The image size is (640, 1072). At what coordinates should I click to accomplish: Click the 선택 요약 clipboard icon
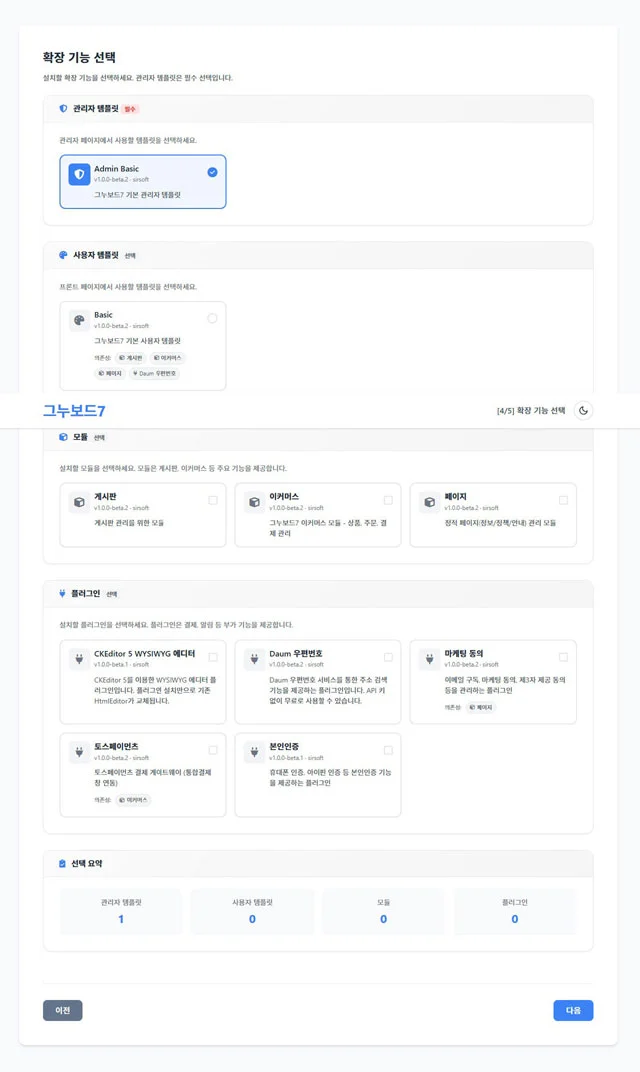coord(62,863)
